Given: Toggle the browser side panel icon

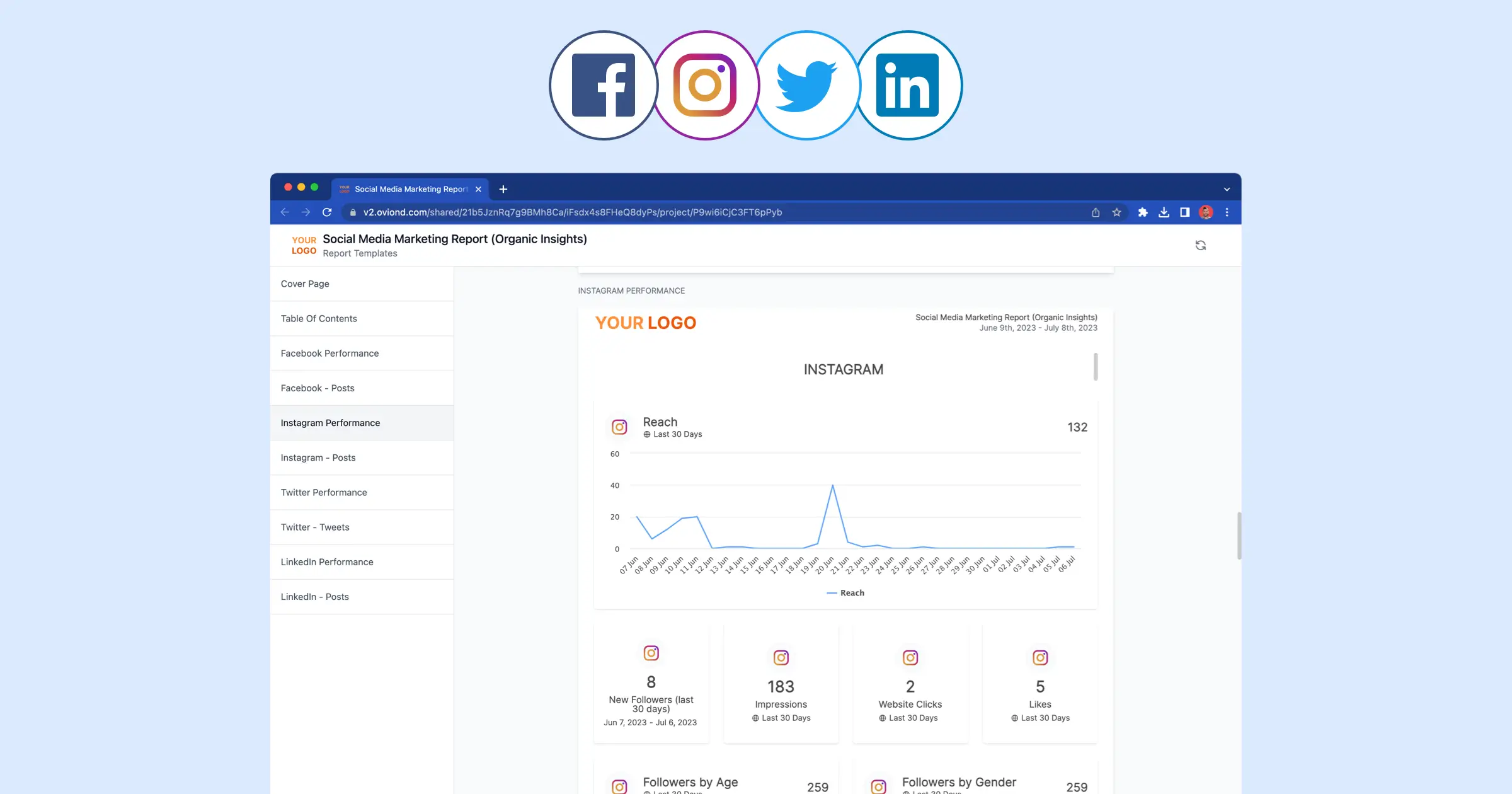Looking at the screenshot, I should [x=1184, y=212].
